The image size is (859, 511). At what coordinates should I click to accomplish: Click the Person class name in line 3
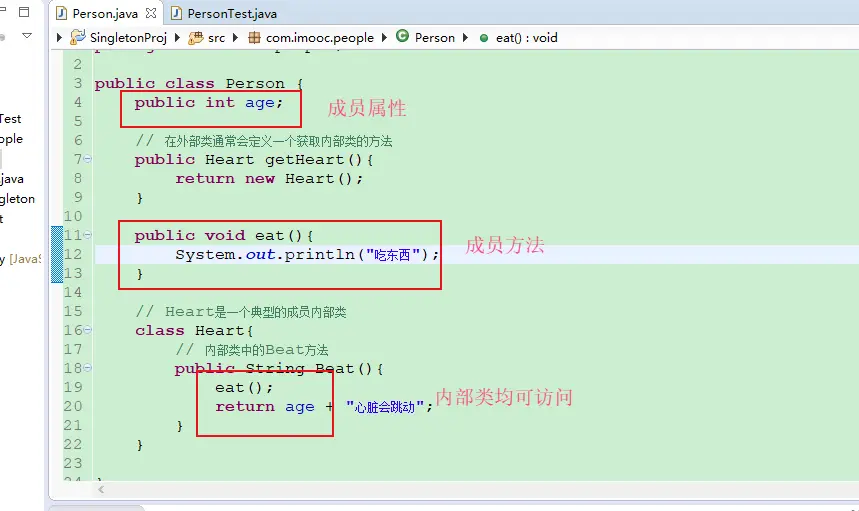click(255, 84)
